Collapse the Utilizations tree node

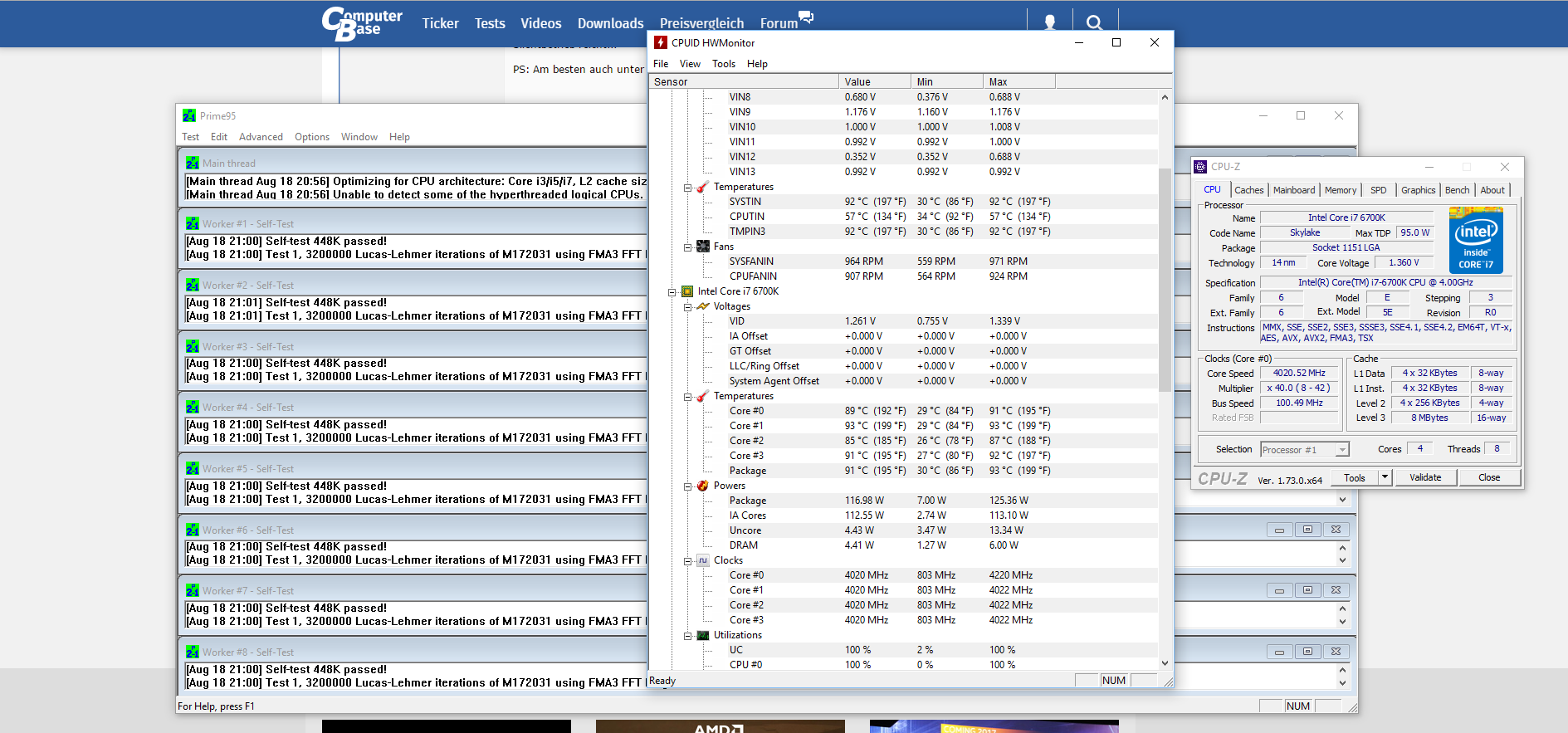688,636
